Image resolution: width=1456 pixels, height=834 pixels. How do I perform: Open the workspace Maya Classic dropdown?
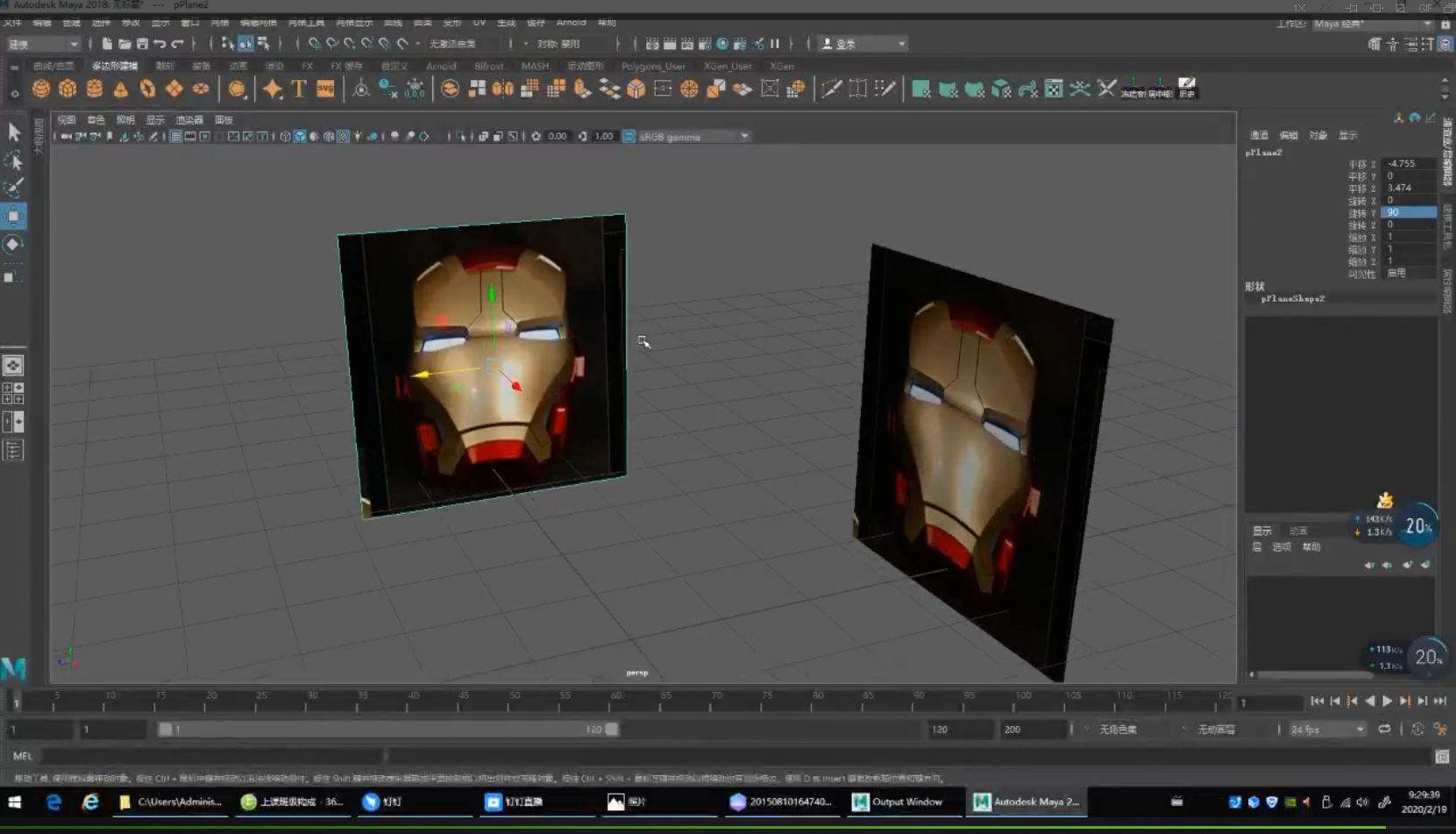pos(1372,24)
